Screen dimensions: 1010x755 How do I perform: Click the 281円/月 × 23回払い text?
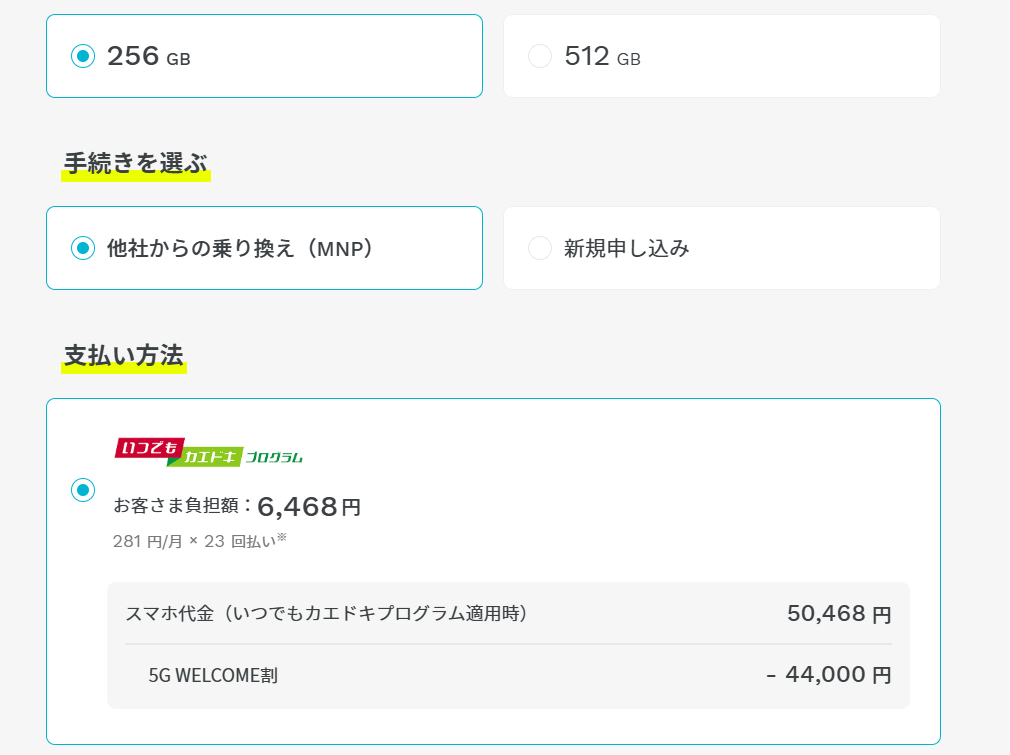point(194,541)
